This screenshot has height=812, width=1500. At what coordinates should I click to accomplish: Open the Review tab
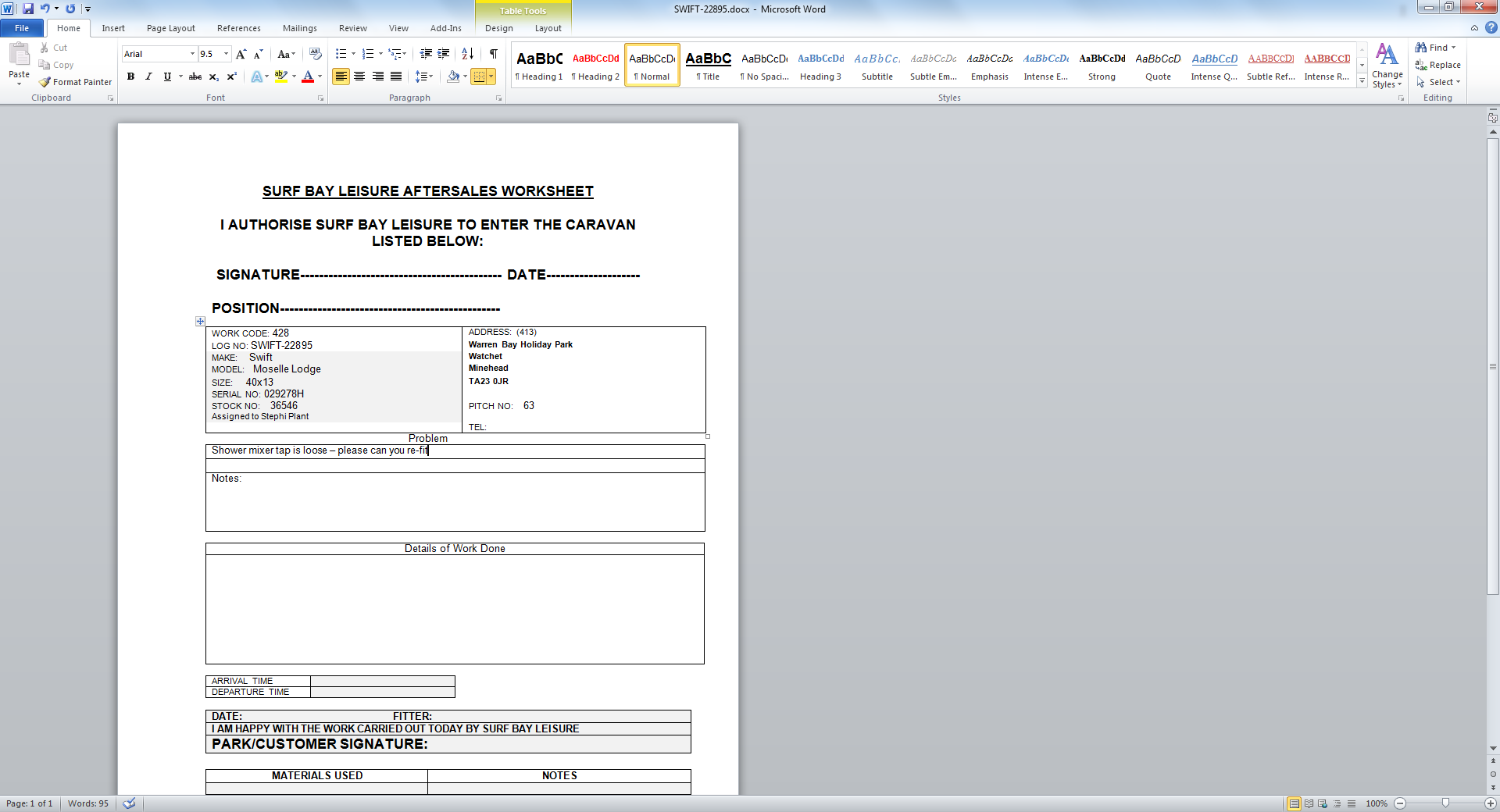[x=353, y=28]
